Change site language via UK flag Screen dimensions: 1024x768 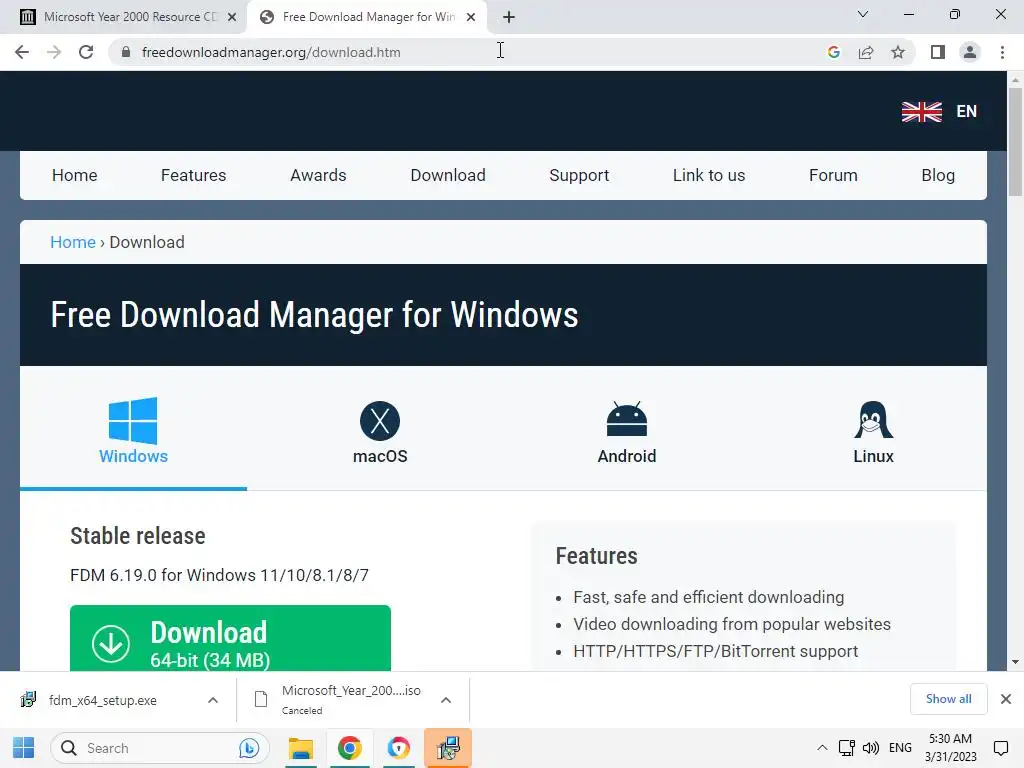(x=921, y=112)
